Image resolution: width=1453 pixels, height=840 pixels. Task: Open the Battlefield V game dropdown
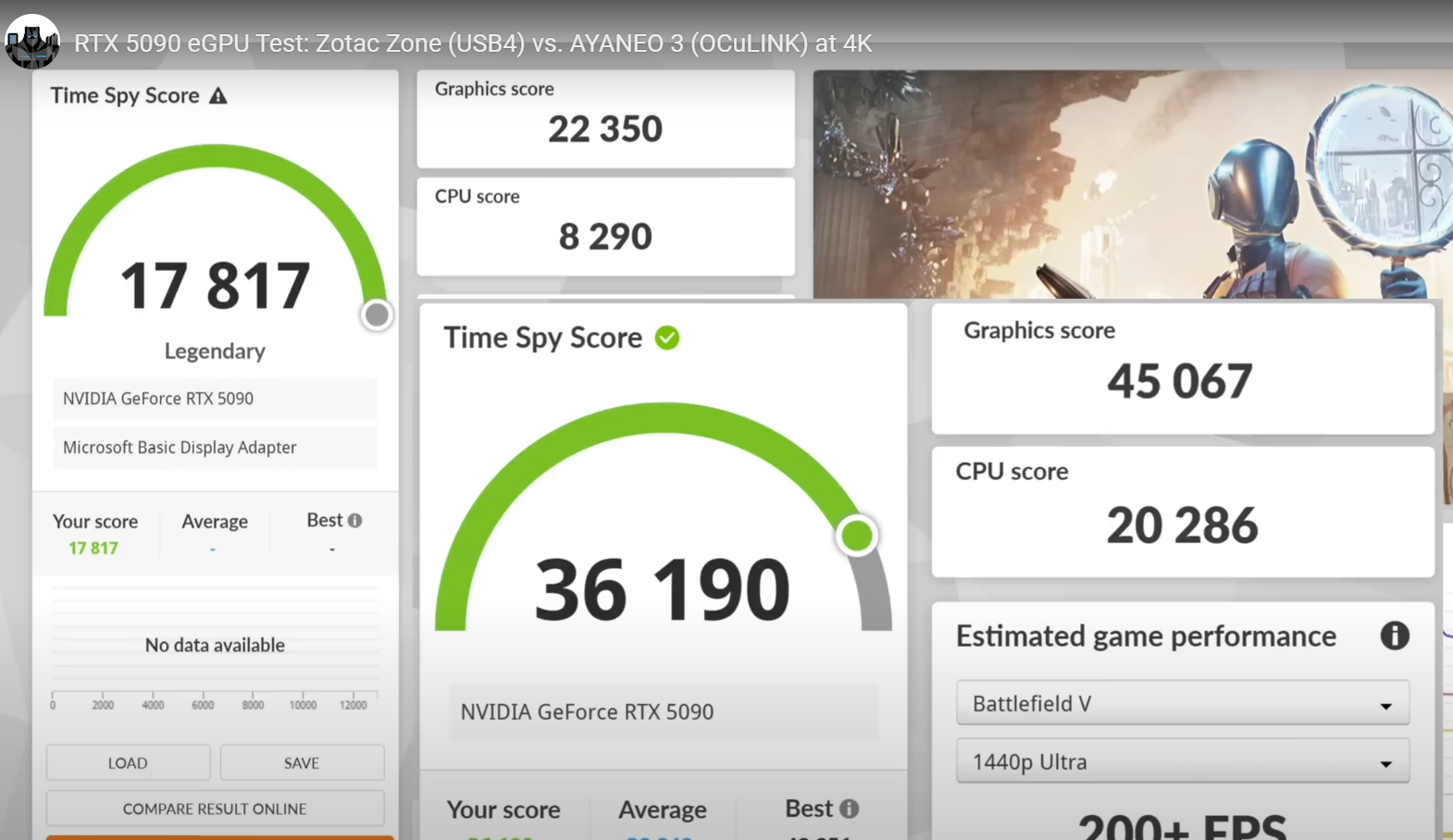[1183, 703]
